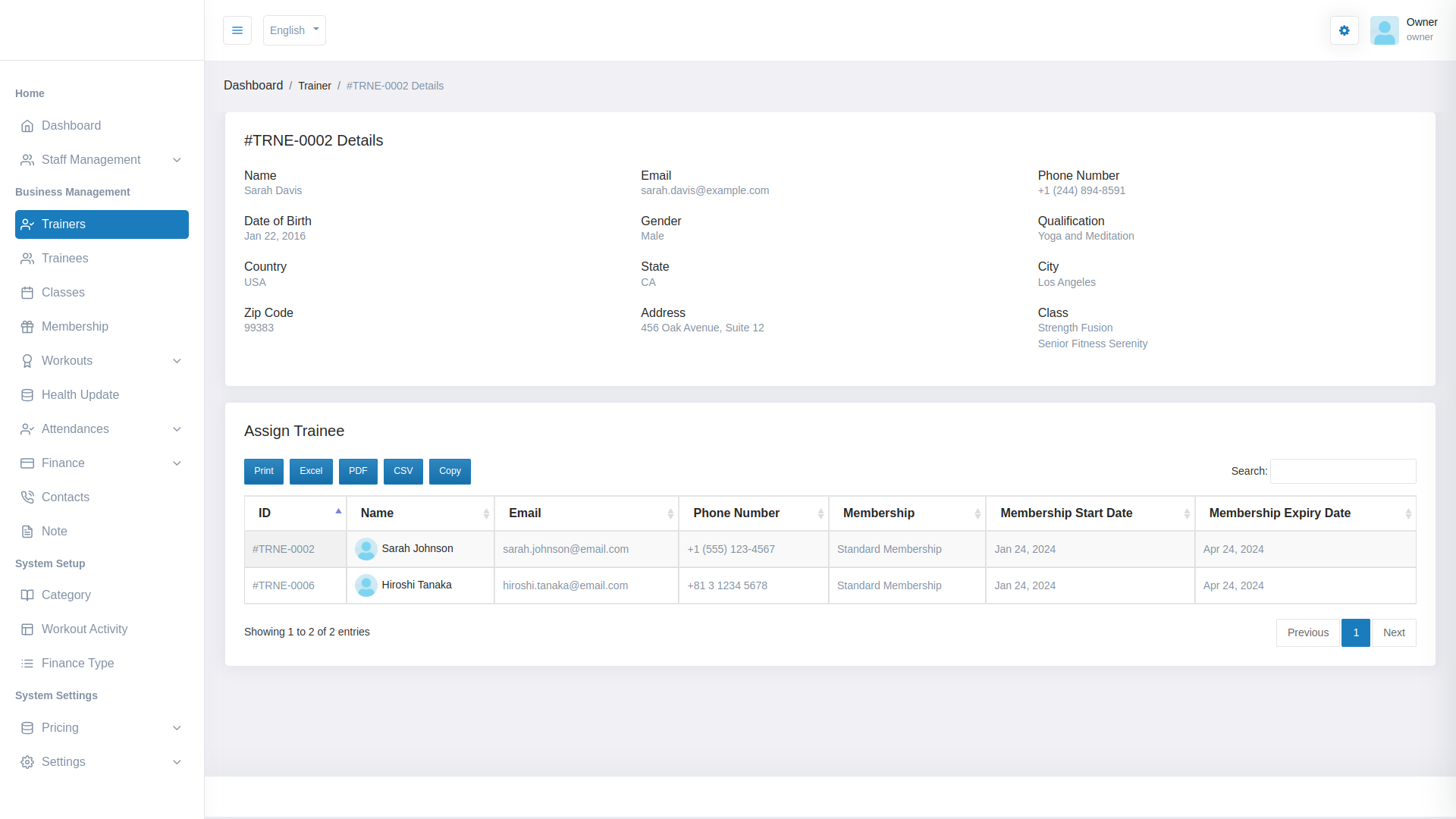Go to Workout Activity menu item
This screenshot has width=1456, height=819.
(x=84, y=629)
